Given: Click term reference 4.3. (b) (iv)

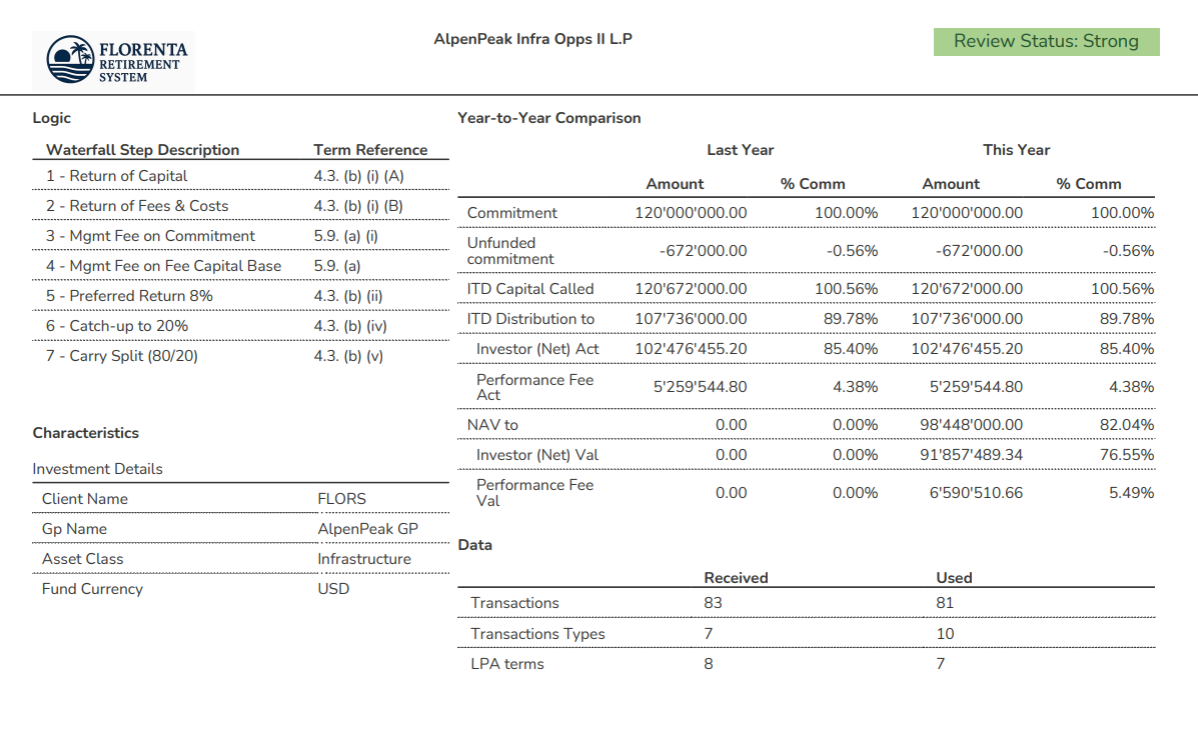Looking at the screenshot, I should click(x=350, y=326).
